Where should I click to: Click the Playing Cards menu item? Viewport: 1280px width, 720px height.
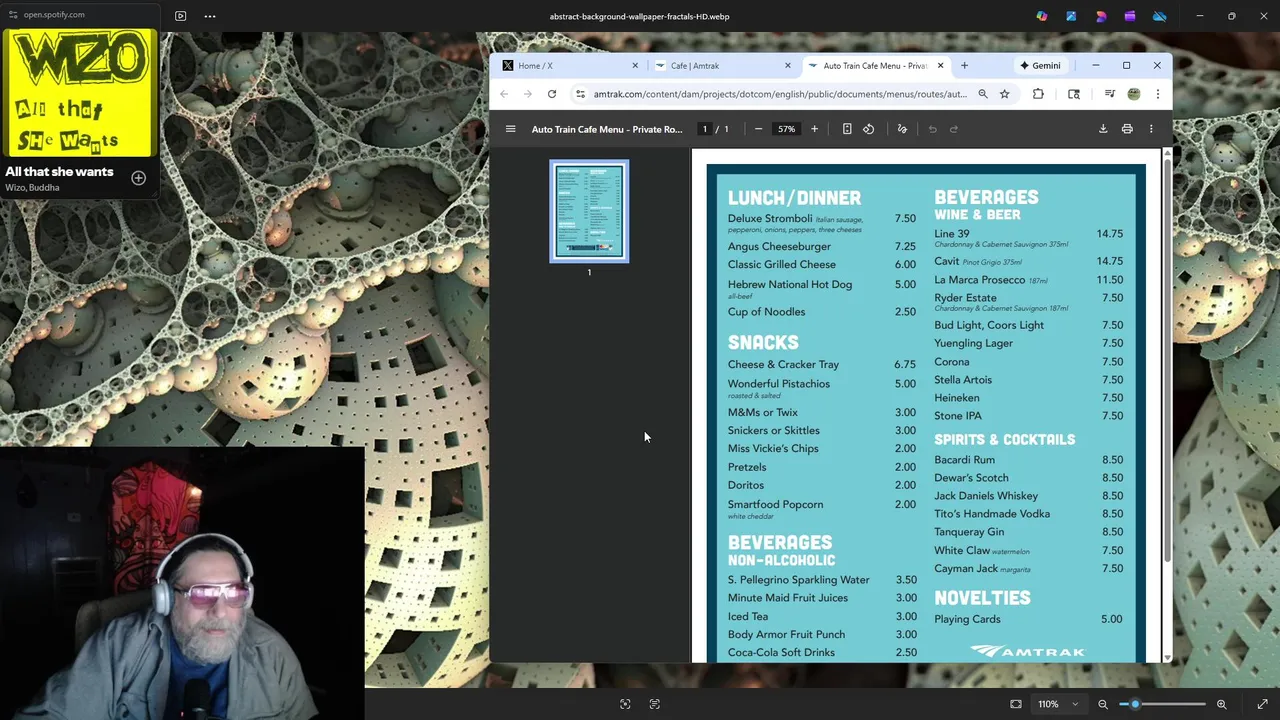pyautogui.click(x=967, y=619)
